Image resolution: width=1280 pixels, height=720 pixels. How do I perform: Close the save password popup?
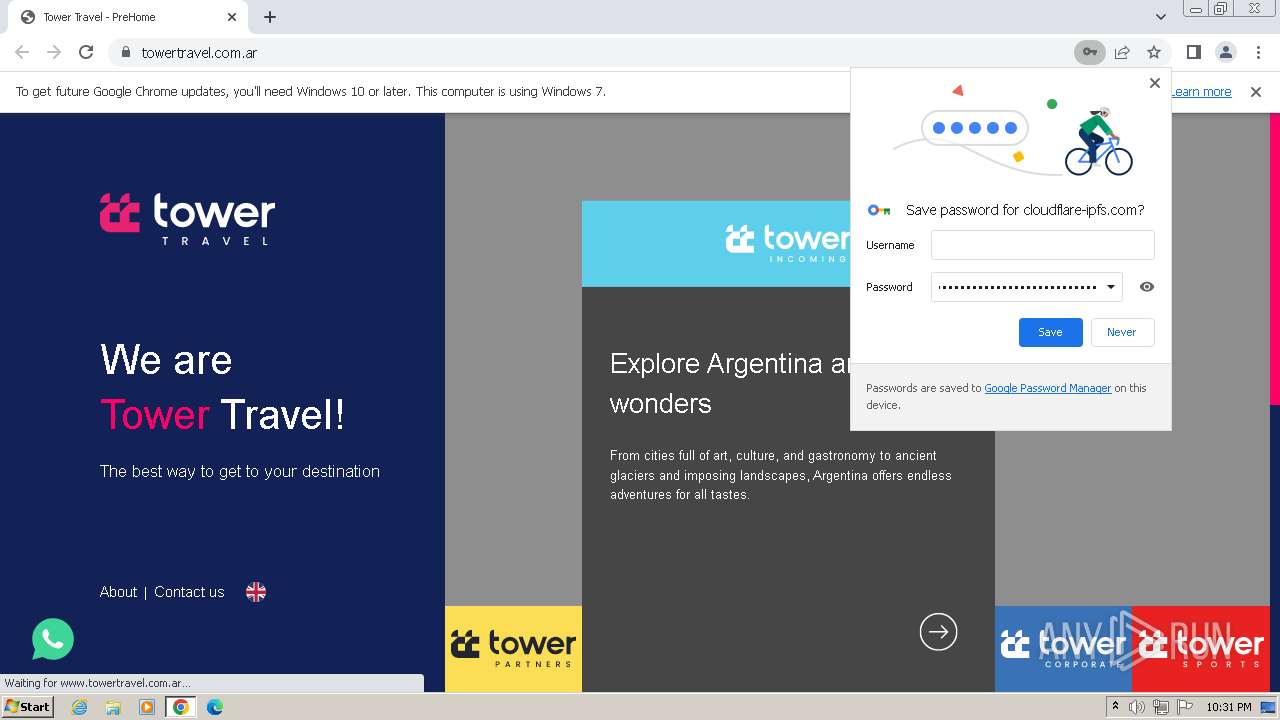click(x=1155, y=83)
